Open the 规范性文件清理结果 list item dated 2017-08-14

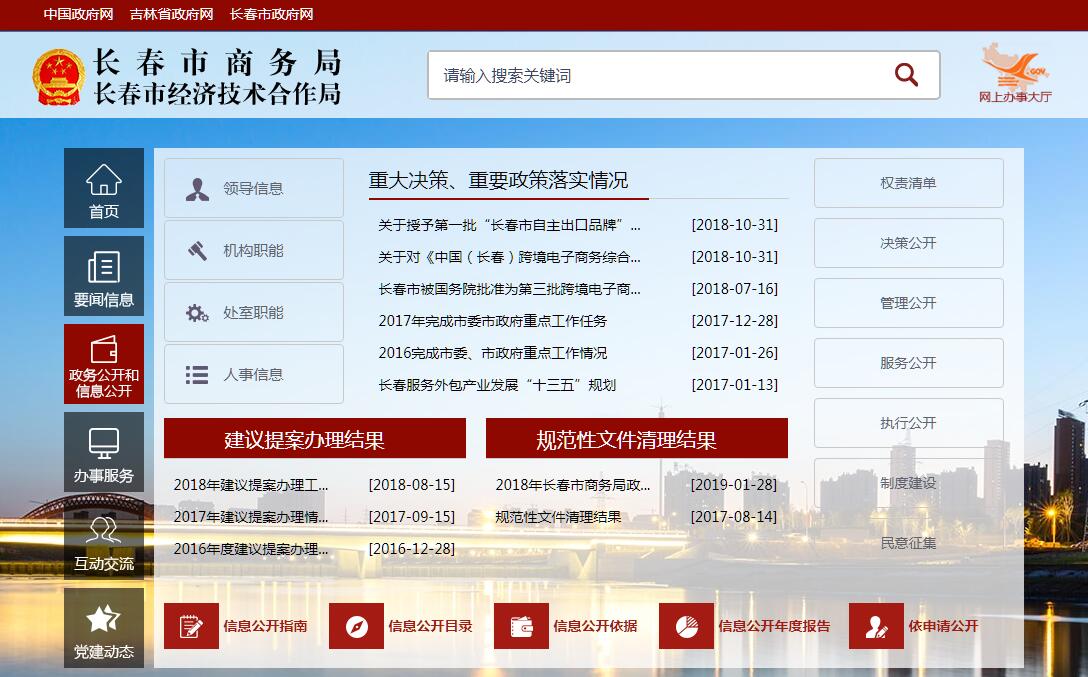(559, 517)
